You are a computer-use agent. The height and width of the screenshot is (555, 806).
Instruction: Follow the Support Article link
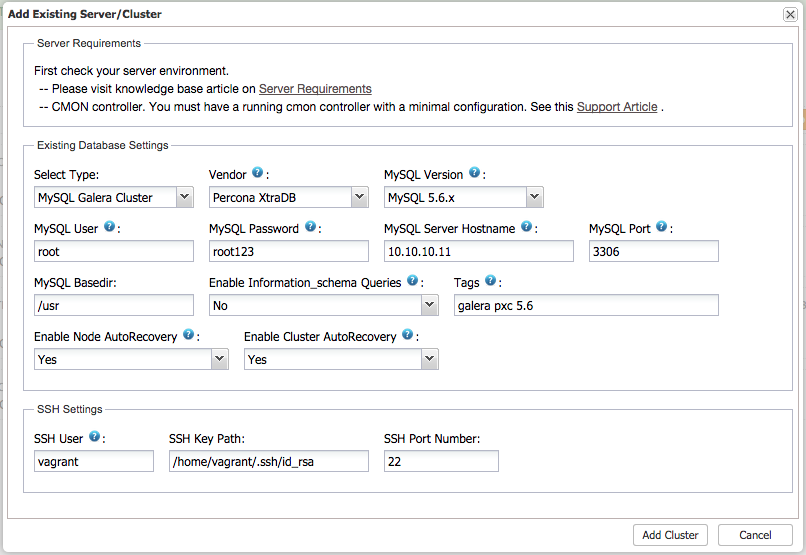[x=617, y=107]
